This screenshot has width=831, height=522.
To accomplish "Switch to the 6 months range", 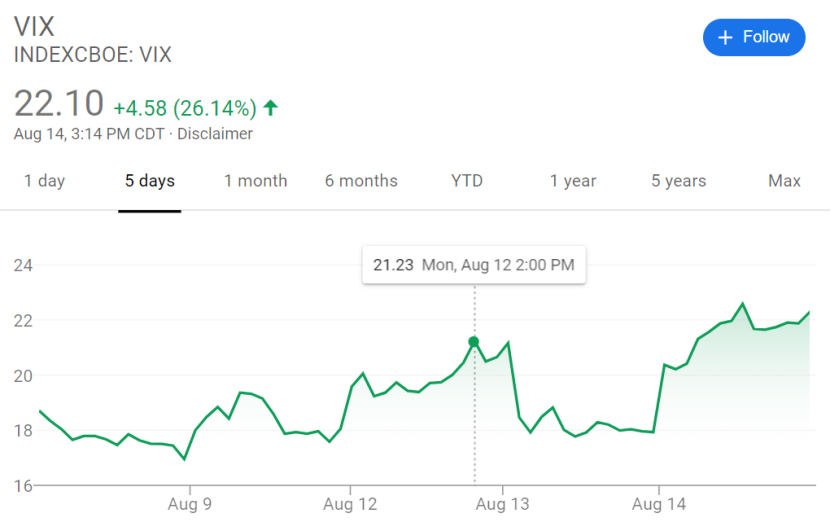I will tap(361, 181).
